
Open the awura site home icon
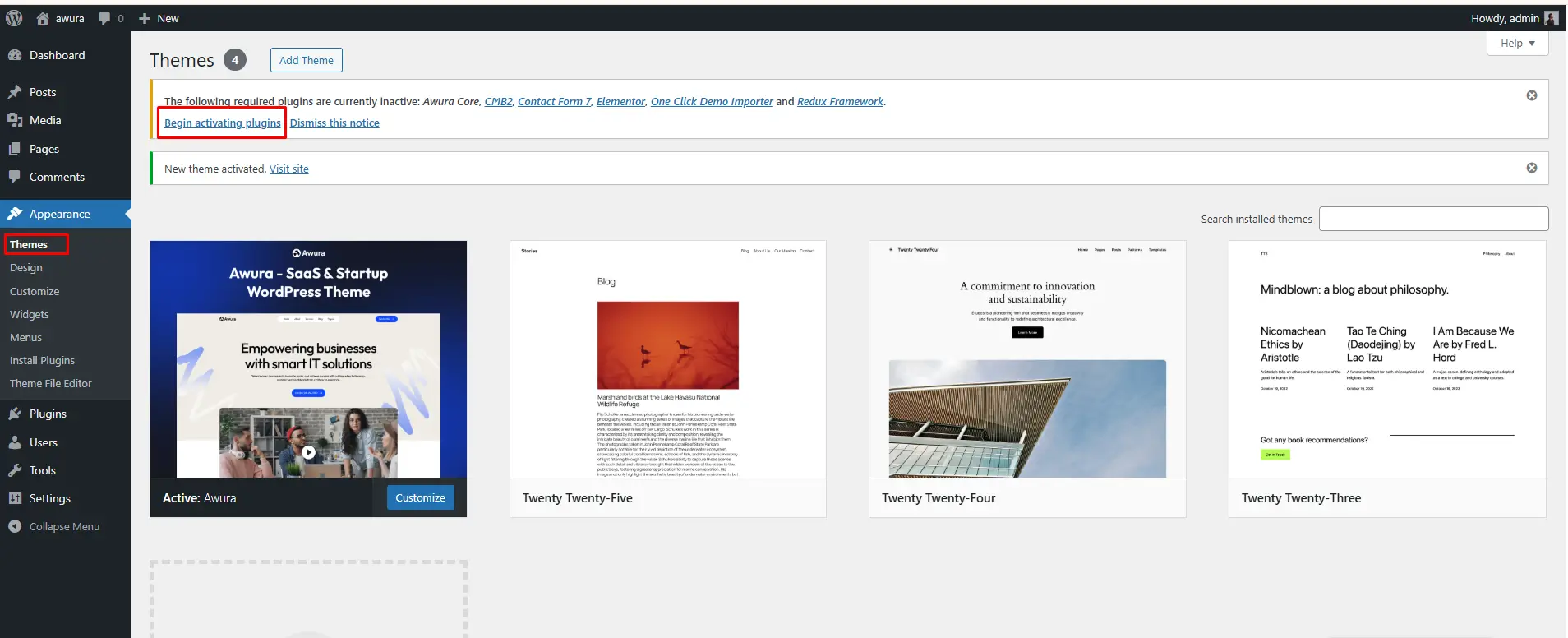(x=43, y=18)
